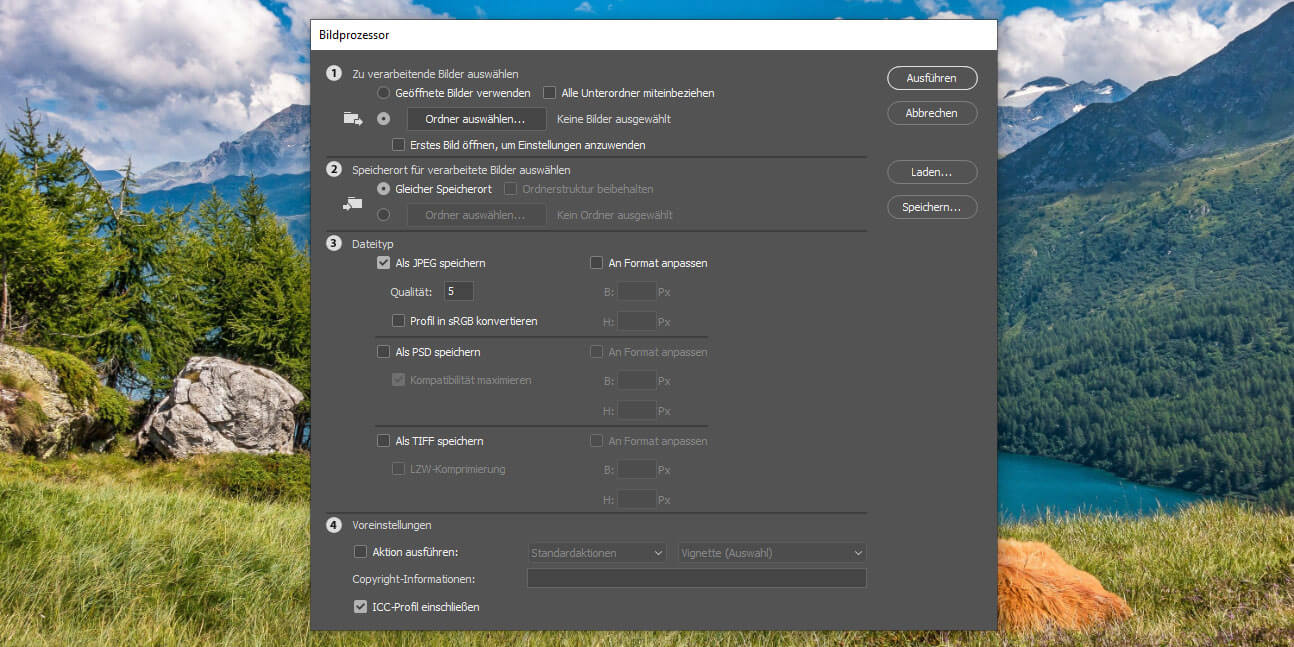This screenshot has width=1294, height=647.
Task: Click the destination folder icon
Action: 352,204
